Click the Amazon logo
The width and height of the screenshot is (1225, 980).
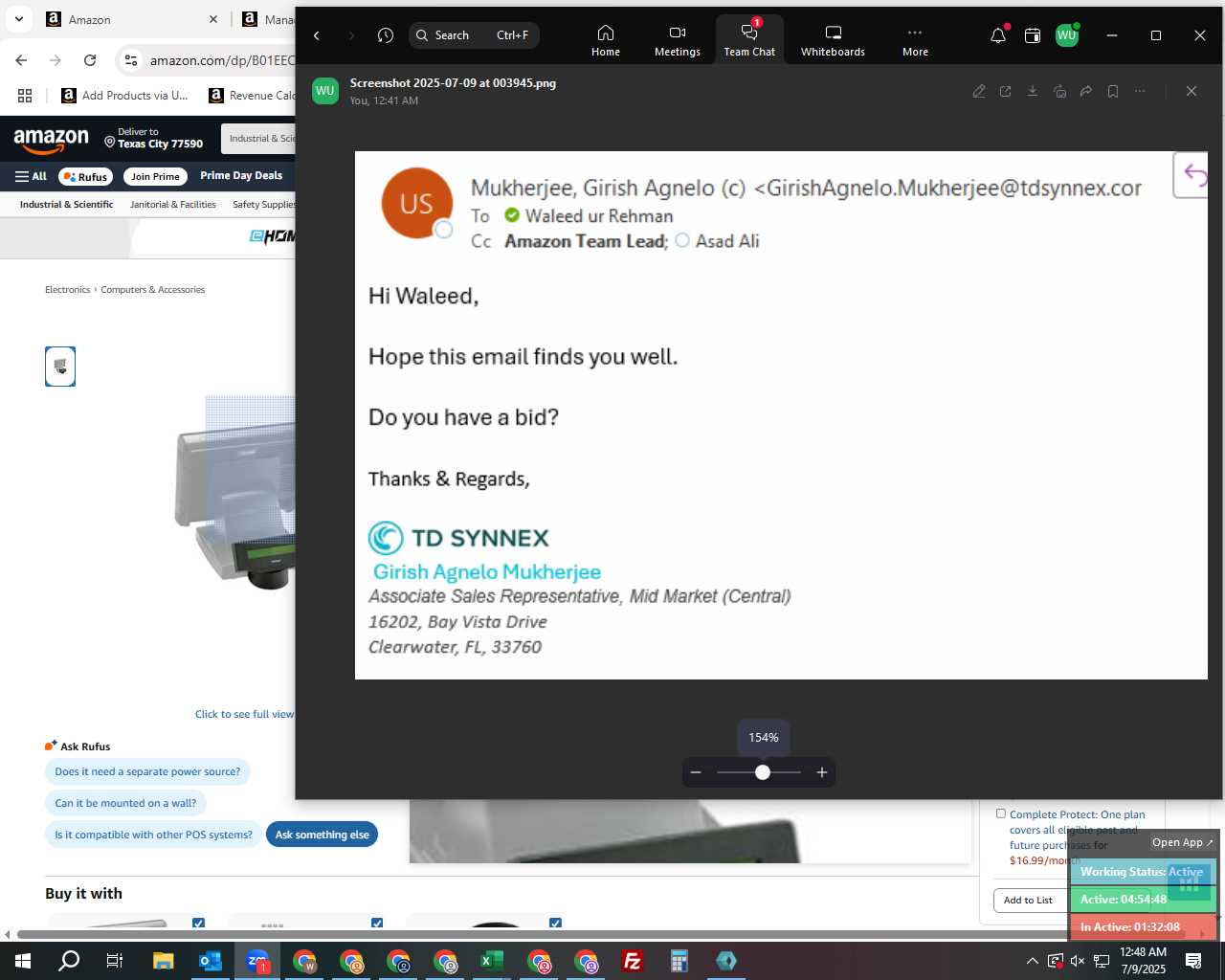pos(51,141)
